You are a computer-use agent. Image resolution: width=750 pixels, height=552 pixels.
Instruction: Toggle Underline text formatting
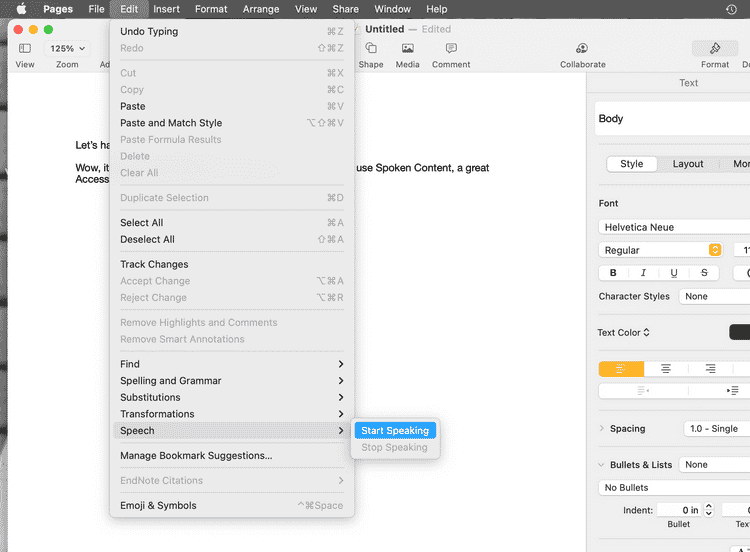coord(674,273)
